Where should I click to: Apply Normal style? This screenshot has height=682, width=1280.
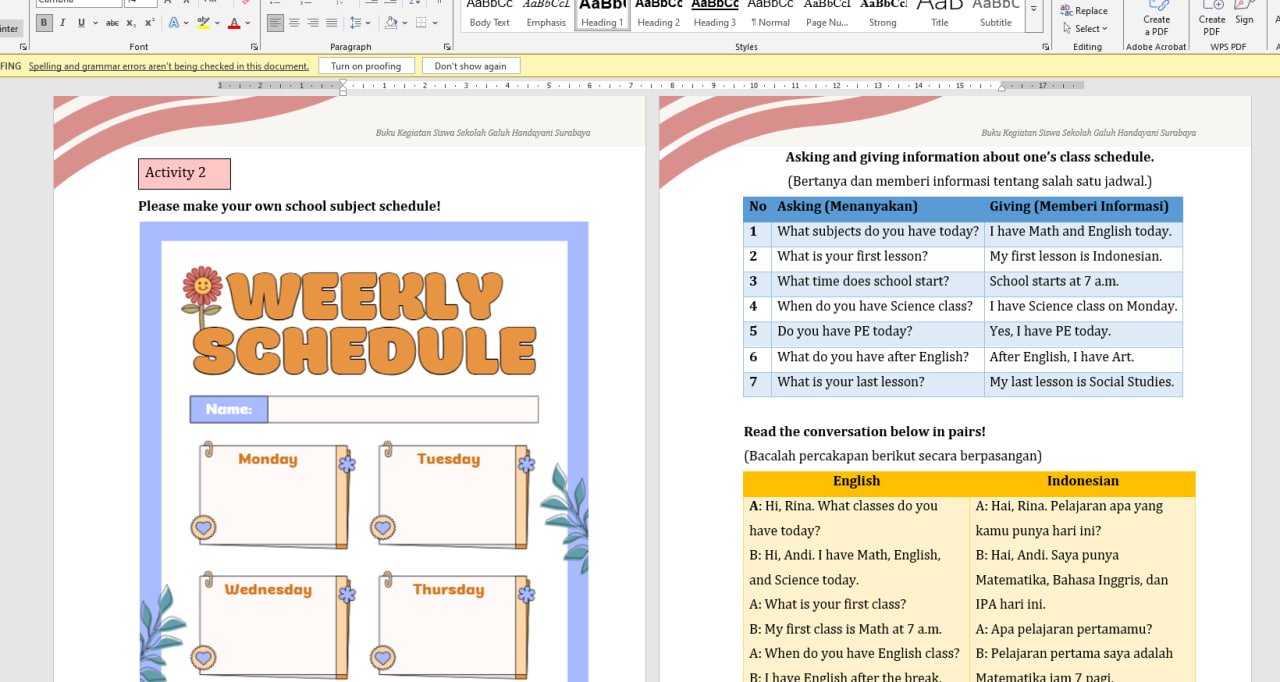click(770, 15)
